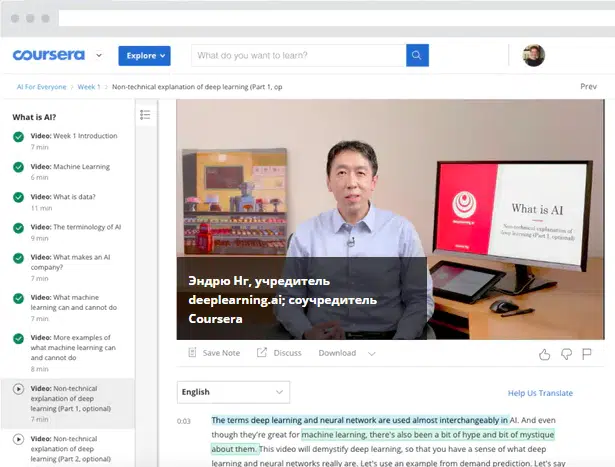Click green checkmark beside 'What machine learning can and cannot do'

(x=18, y=298)
